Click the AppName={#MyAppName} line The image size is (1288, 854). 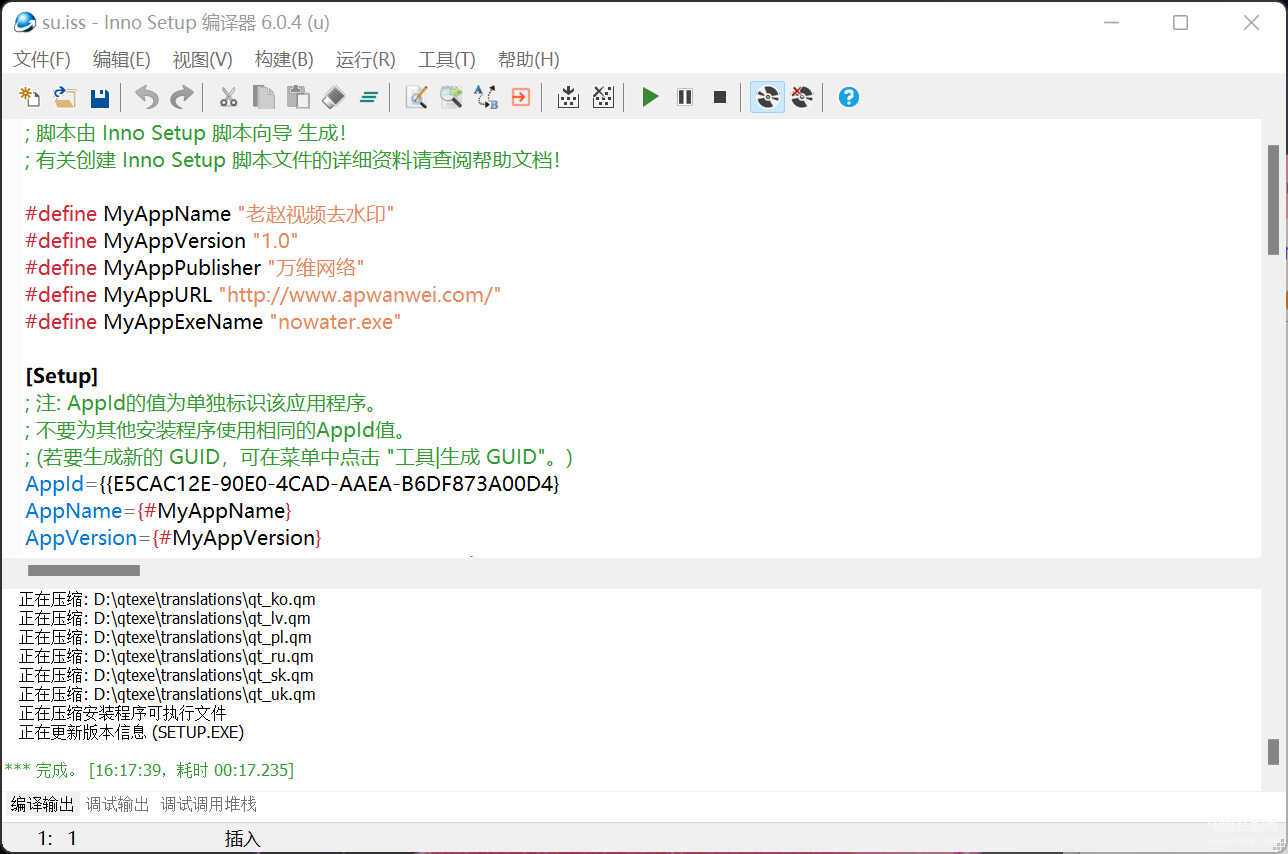point(158,511)
